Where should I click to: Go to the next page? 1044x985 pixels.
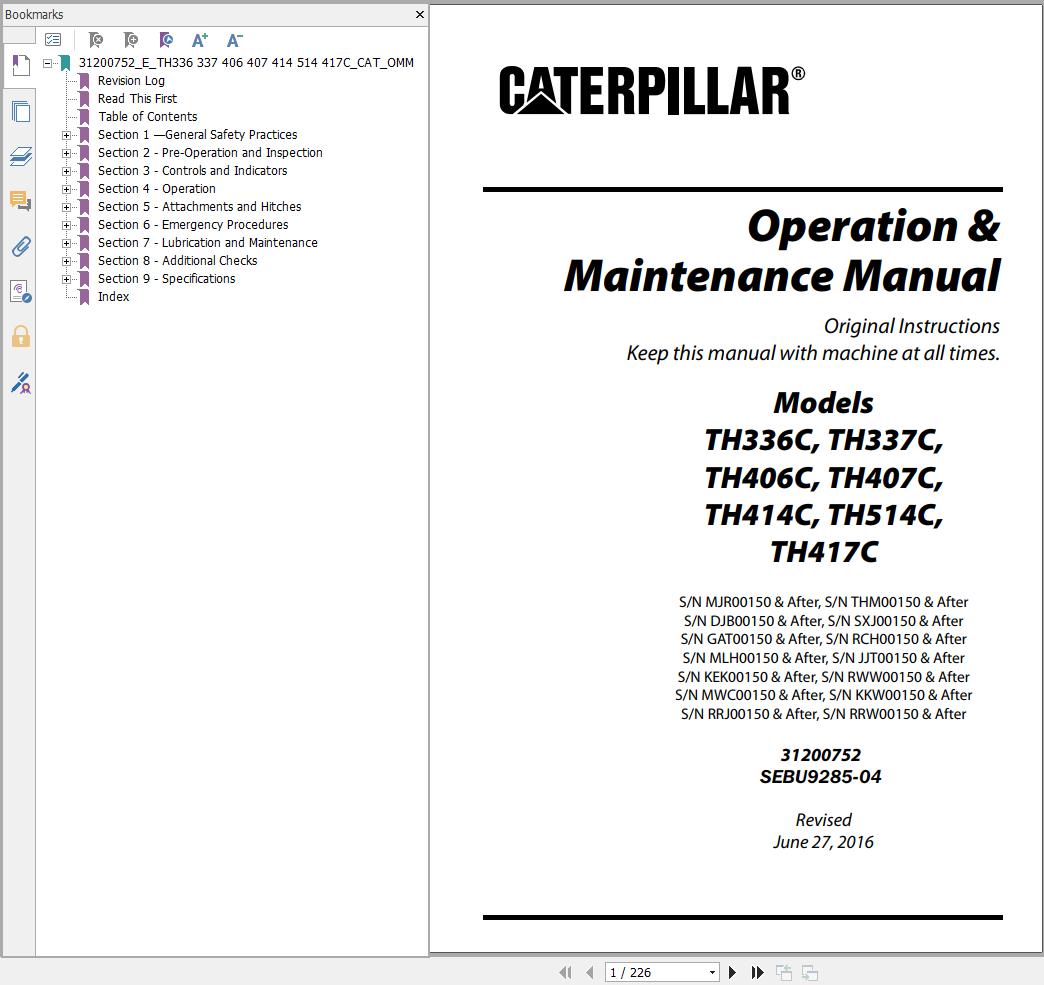732,972
